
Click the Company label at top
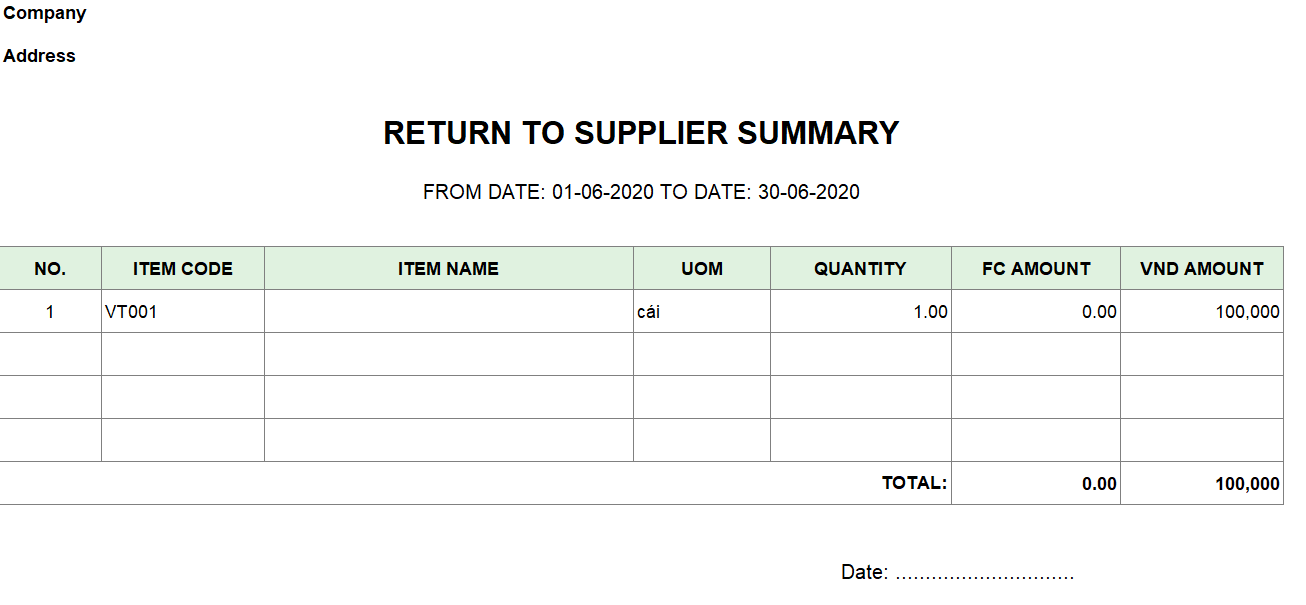[x=45, y=14]
